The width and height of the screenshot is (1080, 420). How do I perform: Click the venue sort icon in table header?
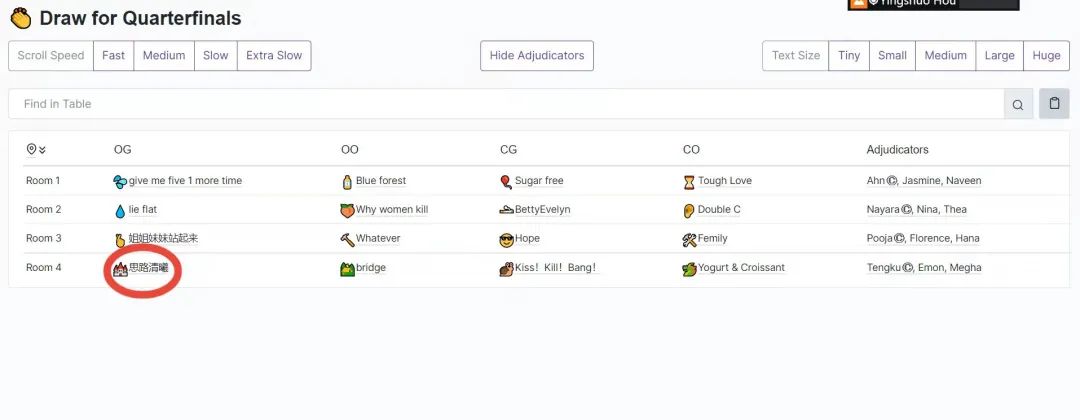tap(36, 150)
